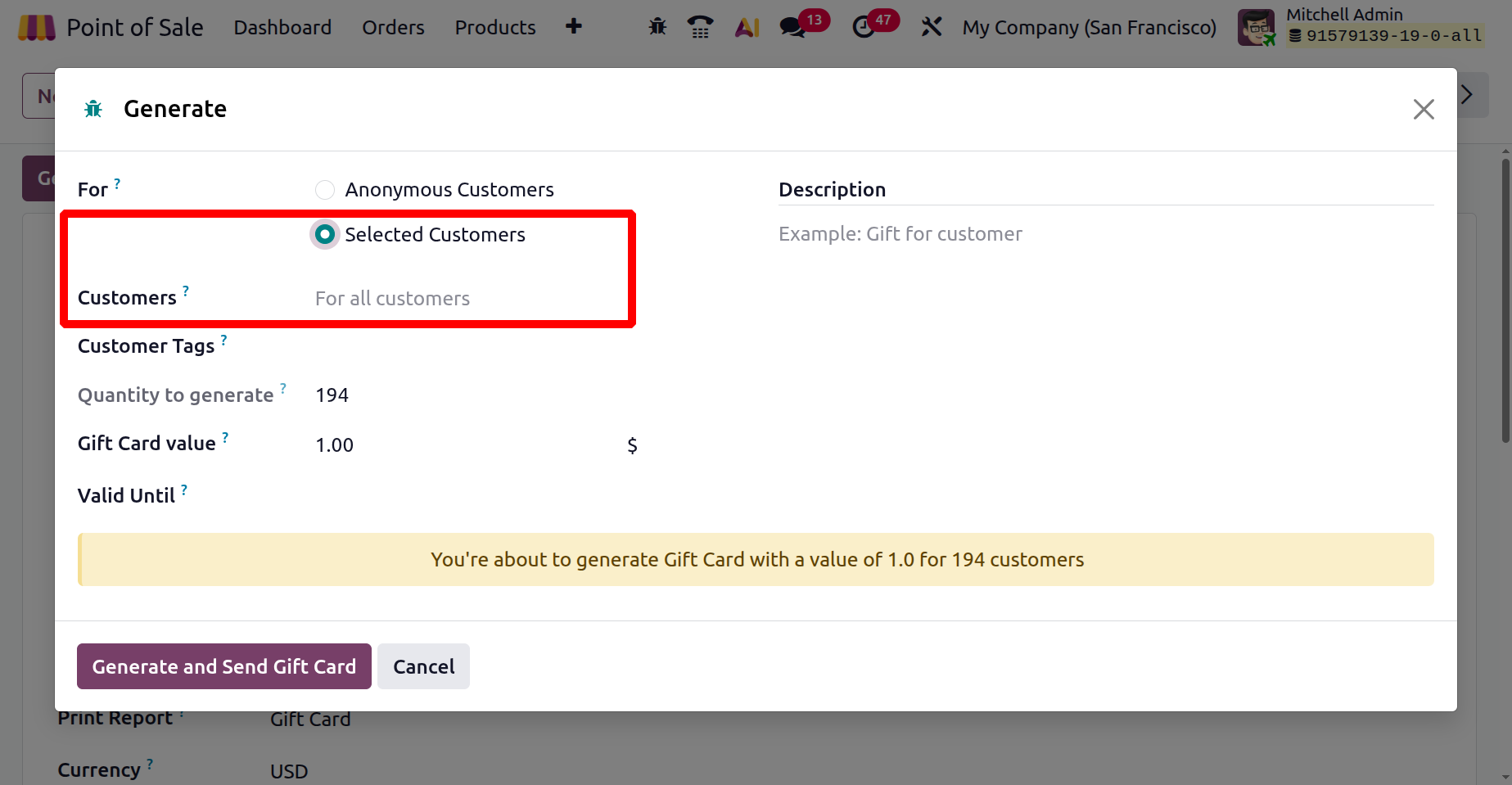This screenshot has width=1512, height=785.
Task: Click the bug icon beside the Generate title
Action: pyautogui.click(x=93, y=109)
